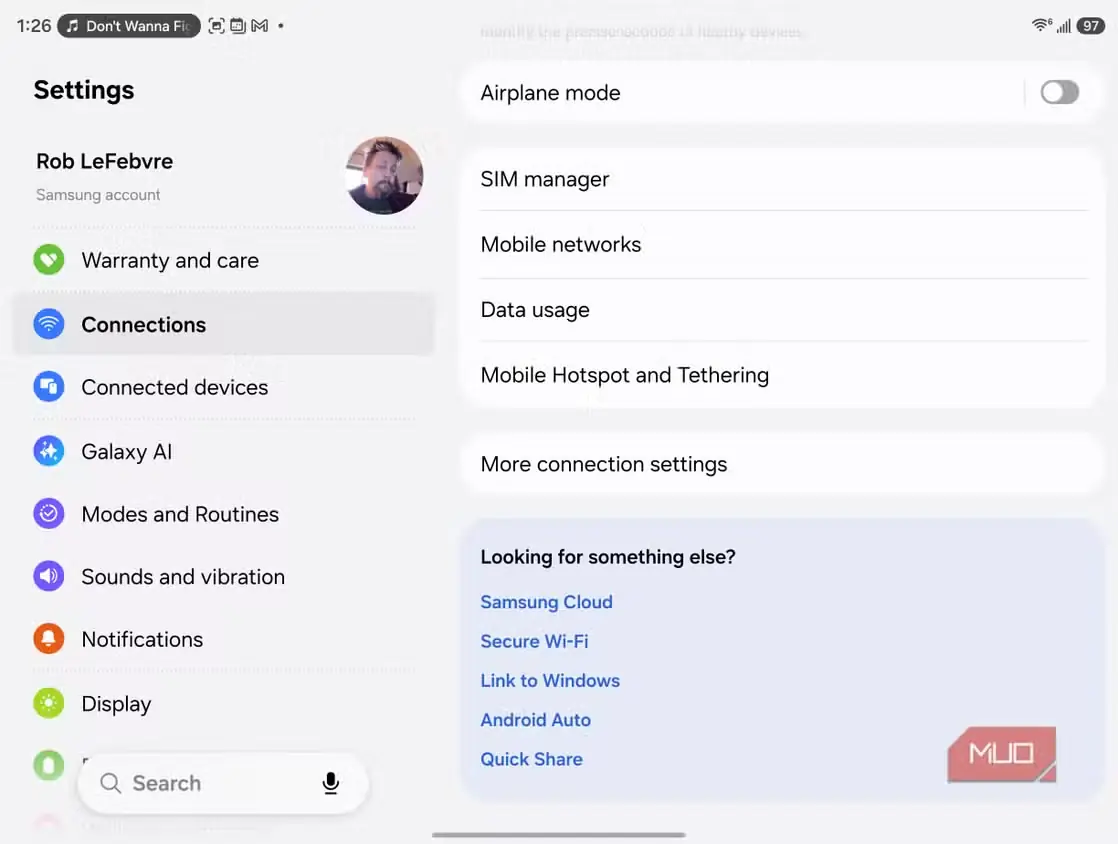Go to Galaxy AI settings
Viewport: 1118px width, 844px height.
[224, 451]
